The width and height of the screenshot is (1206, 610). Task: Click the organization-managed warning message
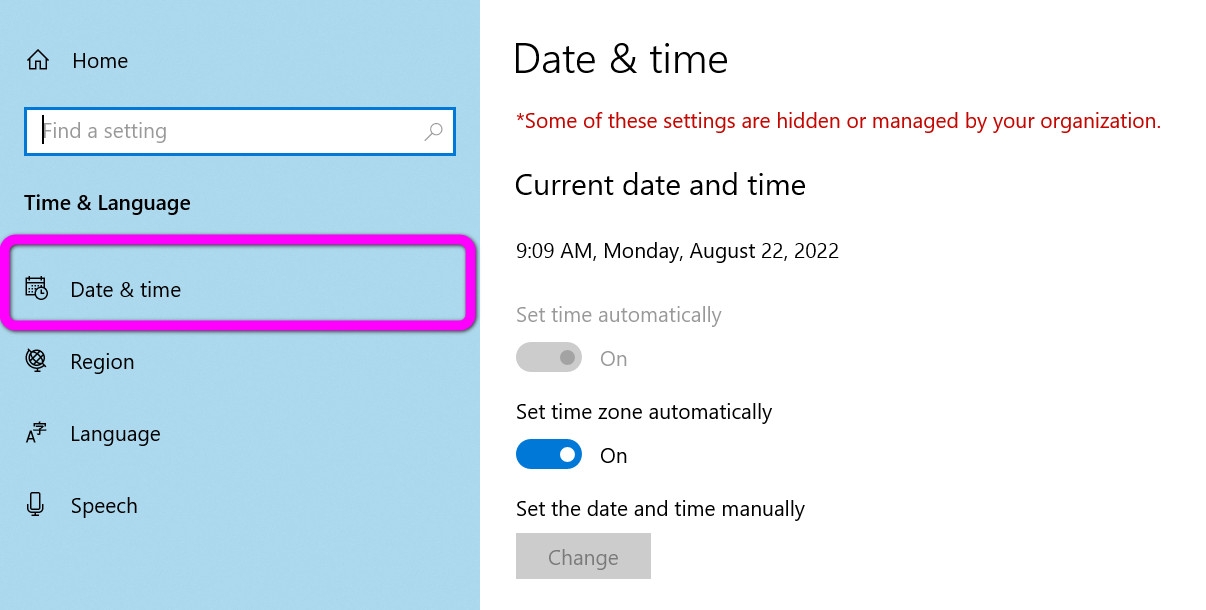[x=837, y=120]
